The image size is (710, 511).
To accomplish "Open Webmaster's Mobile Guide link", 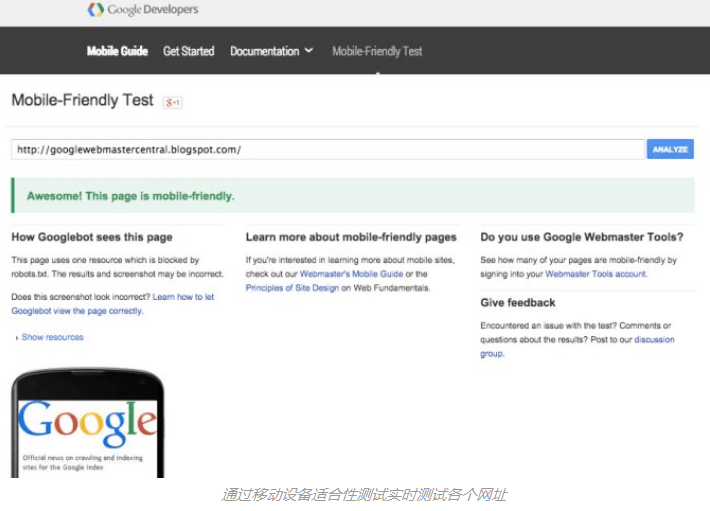I will click(x=351, y=274).
